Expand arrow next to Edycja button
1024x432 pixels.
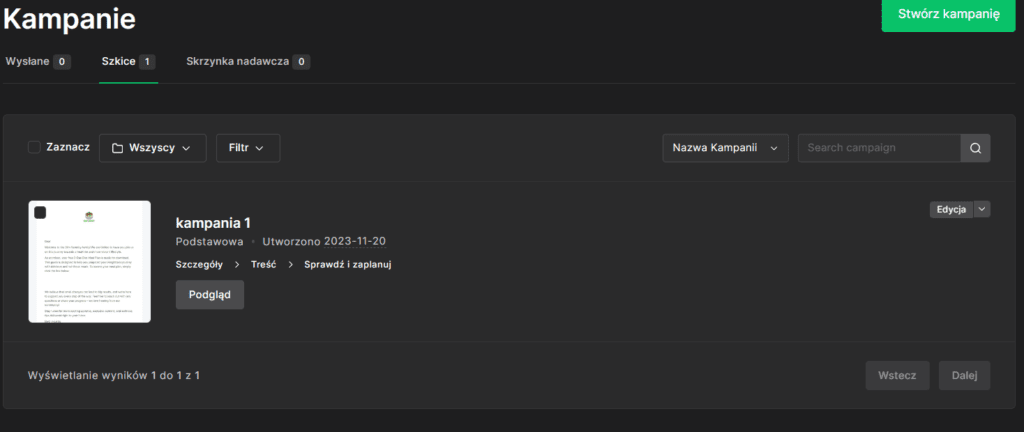coord(981,209)
